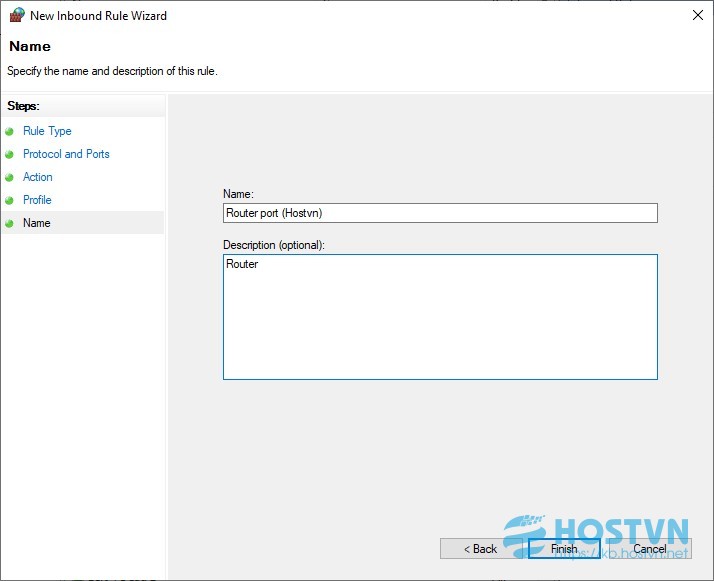Image resolution: width=714 pixels, height=581 pixels.
Task: Click the 'Description (optional):' label
Action: 274,245
